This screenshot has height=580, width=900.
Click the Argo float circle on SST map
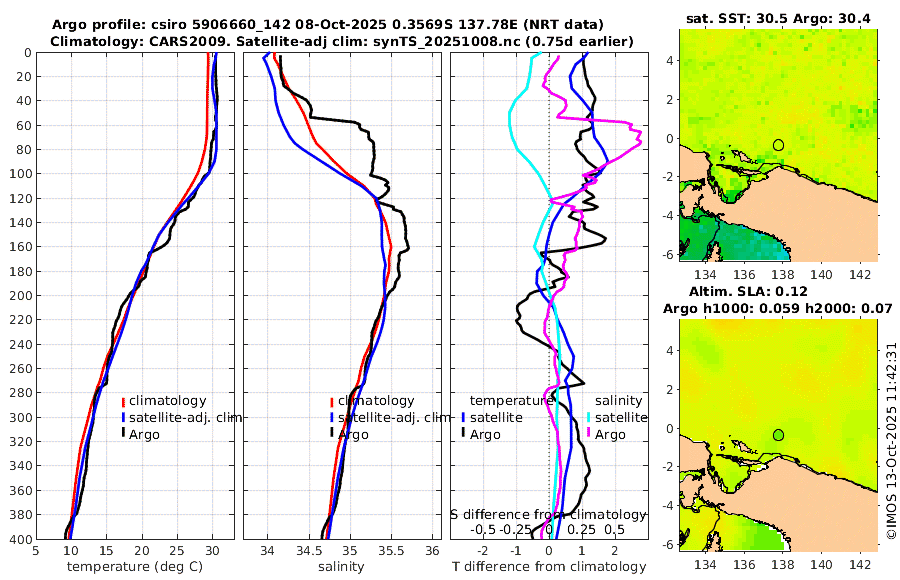[x=778, y=145]
